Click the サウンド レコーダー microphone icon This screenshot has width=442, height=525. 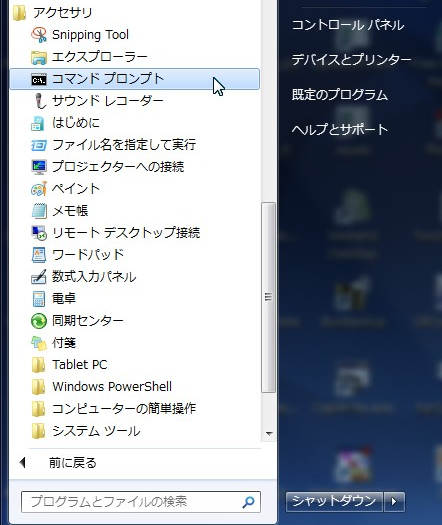(x=40, y=101)
